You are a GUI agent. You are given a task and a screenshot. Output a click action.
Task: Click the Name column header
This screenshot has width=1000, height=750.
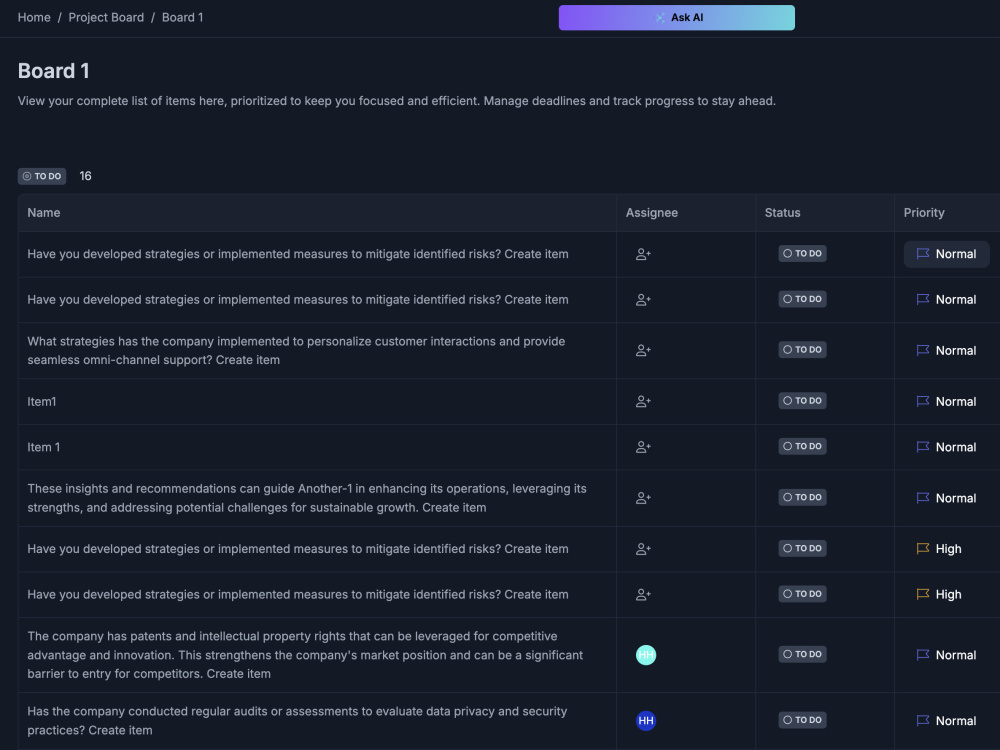click(44, 213)
